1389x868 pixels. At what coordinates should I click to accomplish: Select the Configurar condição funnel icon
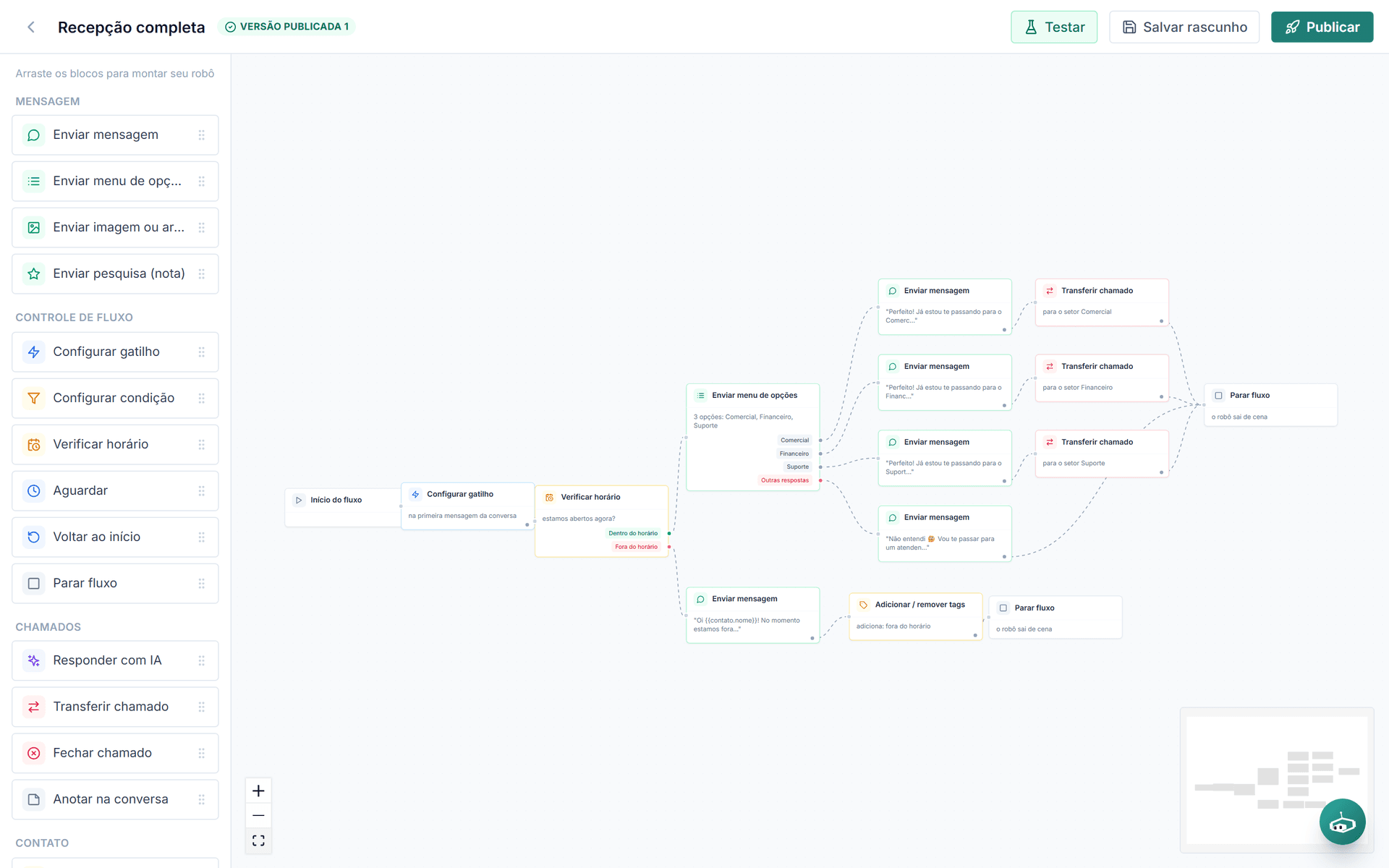click(x=34, y=399)
